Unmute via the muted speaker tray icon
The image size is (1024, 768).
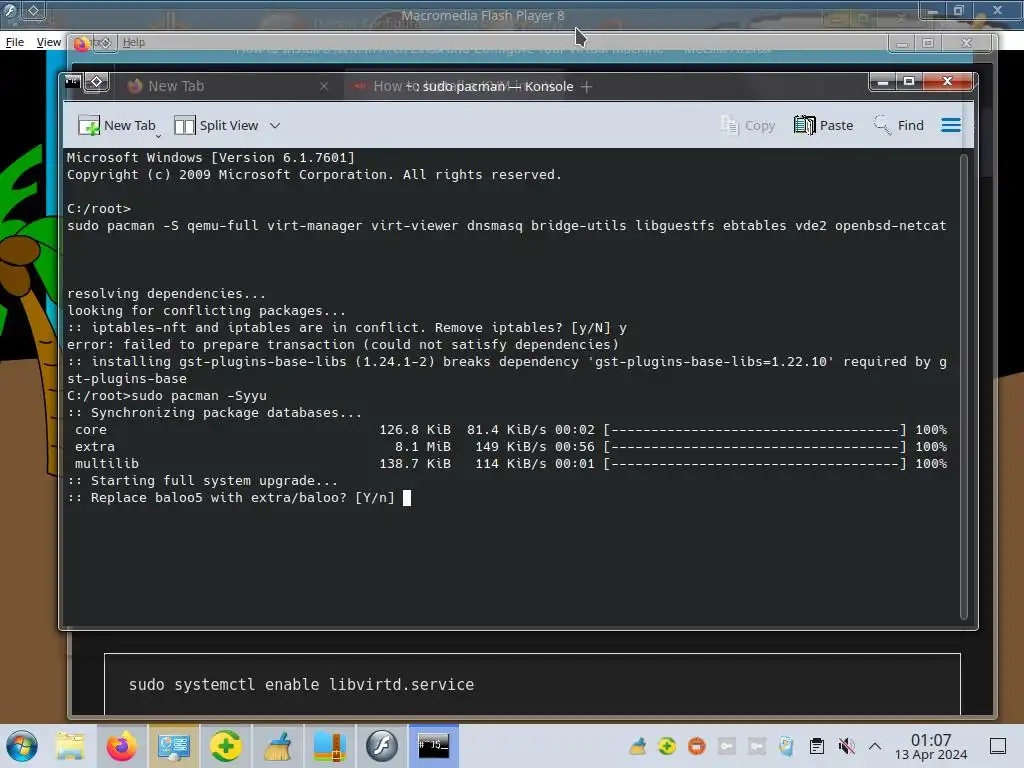846,746
